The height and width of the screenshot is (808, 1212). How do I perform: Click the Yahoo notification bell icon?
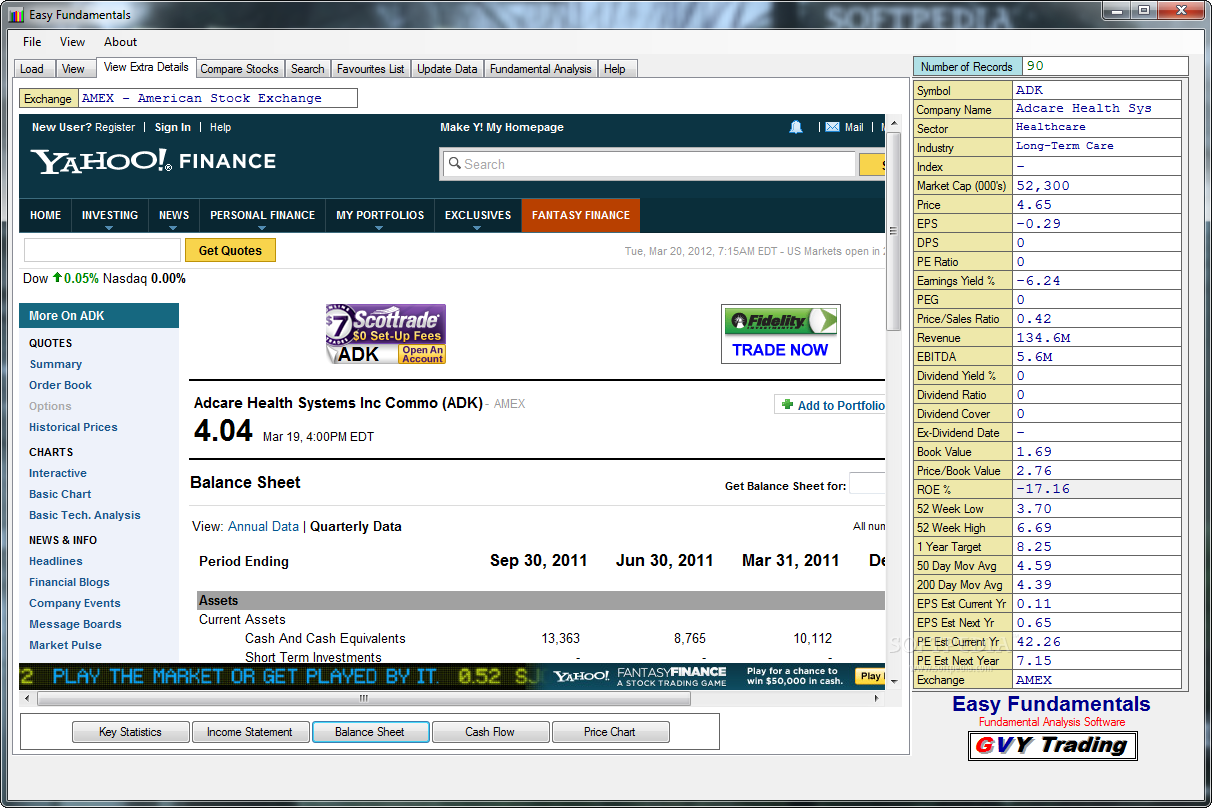coord(796,127)
